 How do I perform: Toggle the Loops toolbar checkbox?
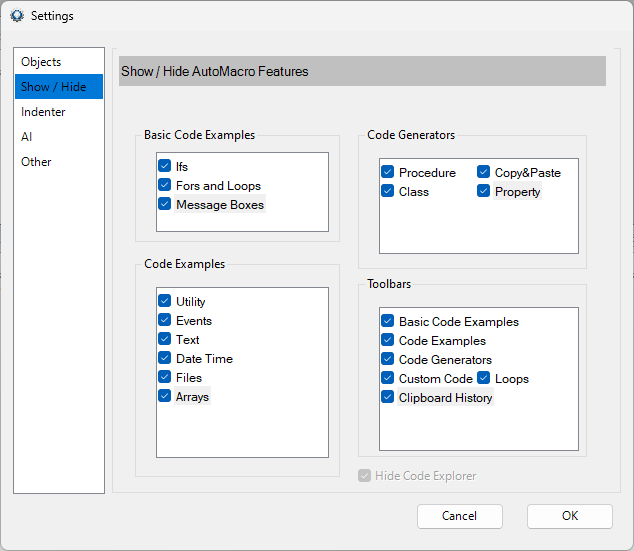point(483,378)
